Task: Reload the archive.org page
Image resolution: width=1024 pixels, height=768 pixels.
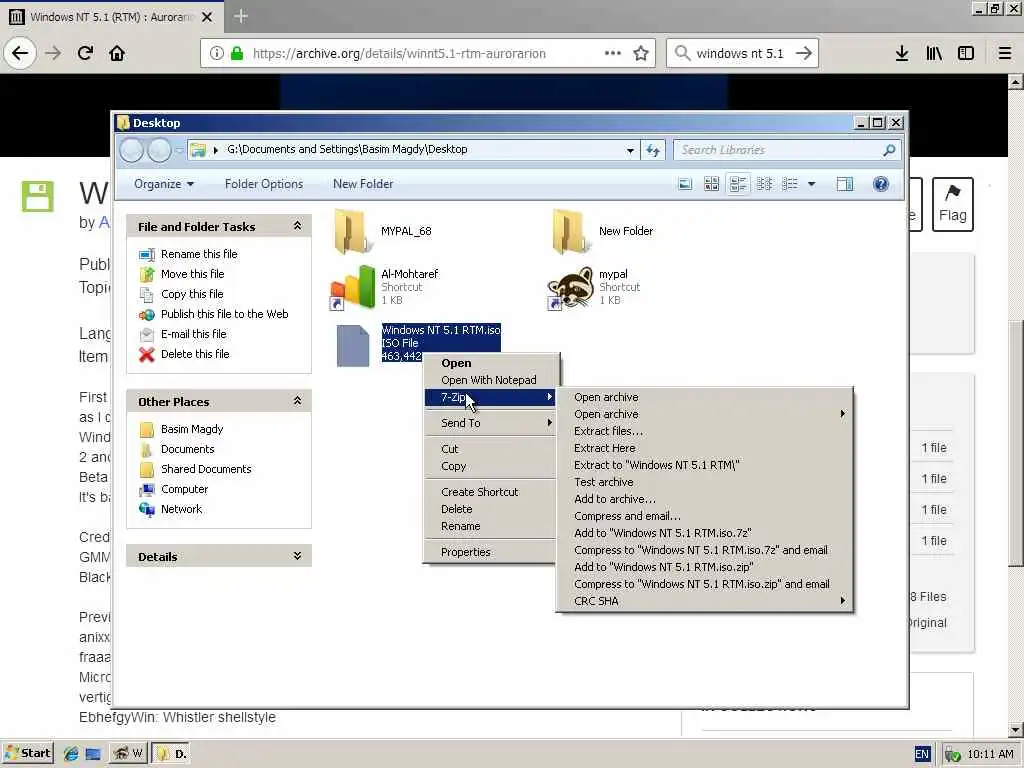Action: click(x=85, y=53)
